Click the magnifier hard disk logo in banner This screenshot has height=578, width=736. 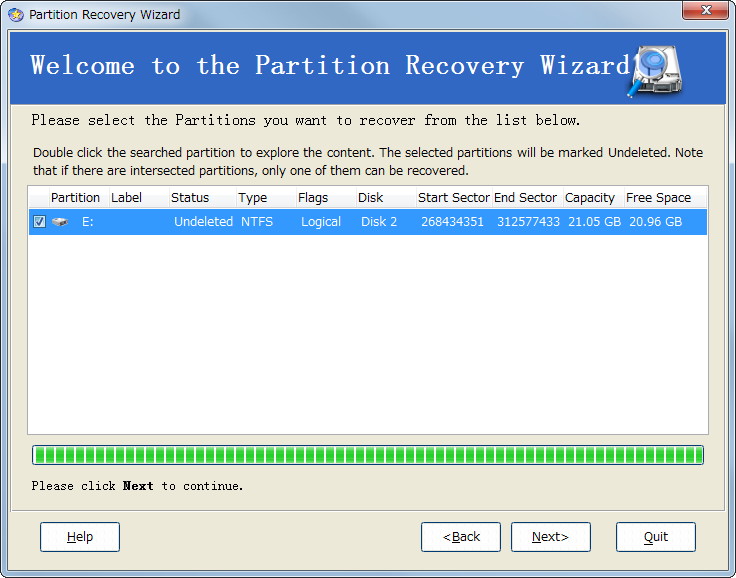coord(655,71)
